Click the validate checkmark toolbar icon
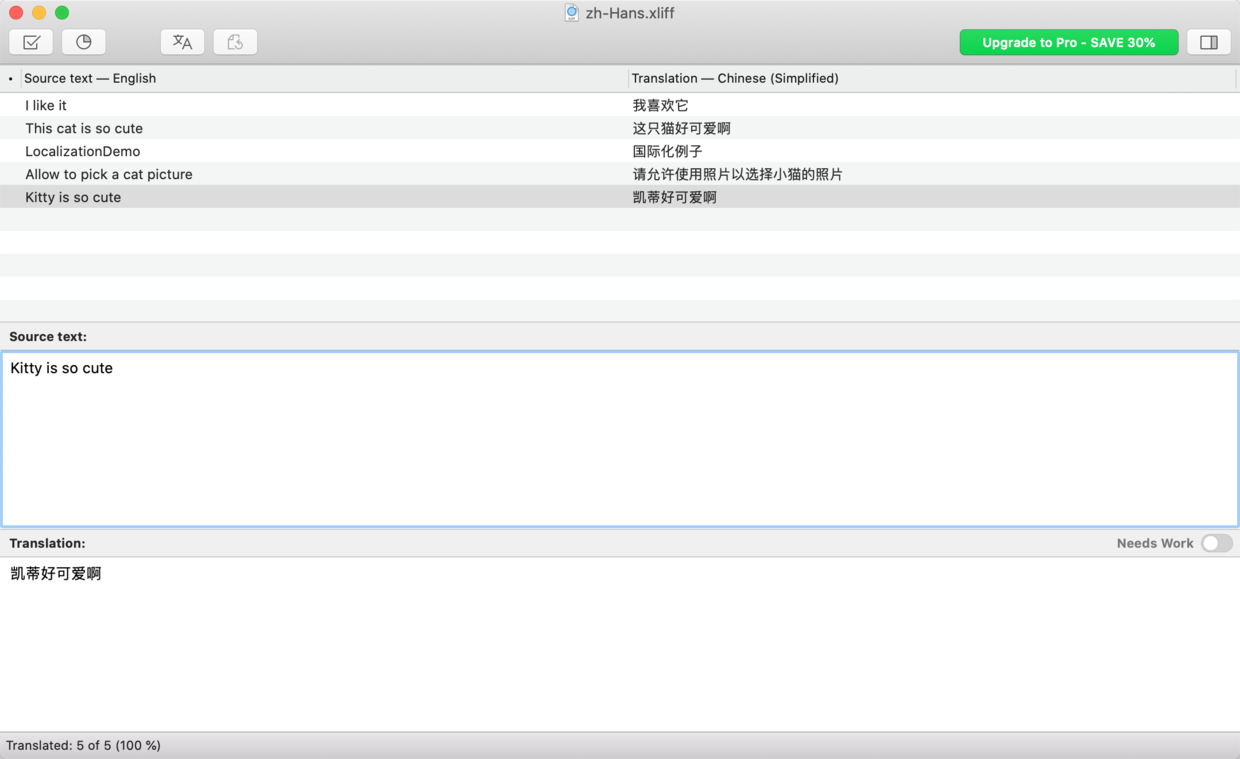This screenshot has height=759, width=1240. point(31,42)
